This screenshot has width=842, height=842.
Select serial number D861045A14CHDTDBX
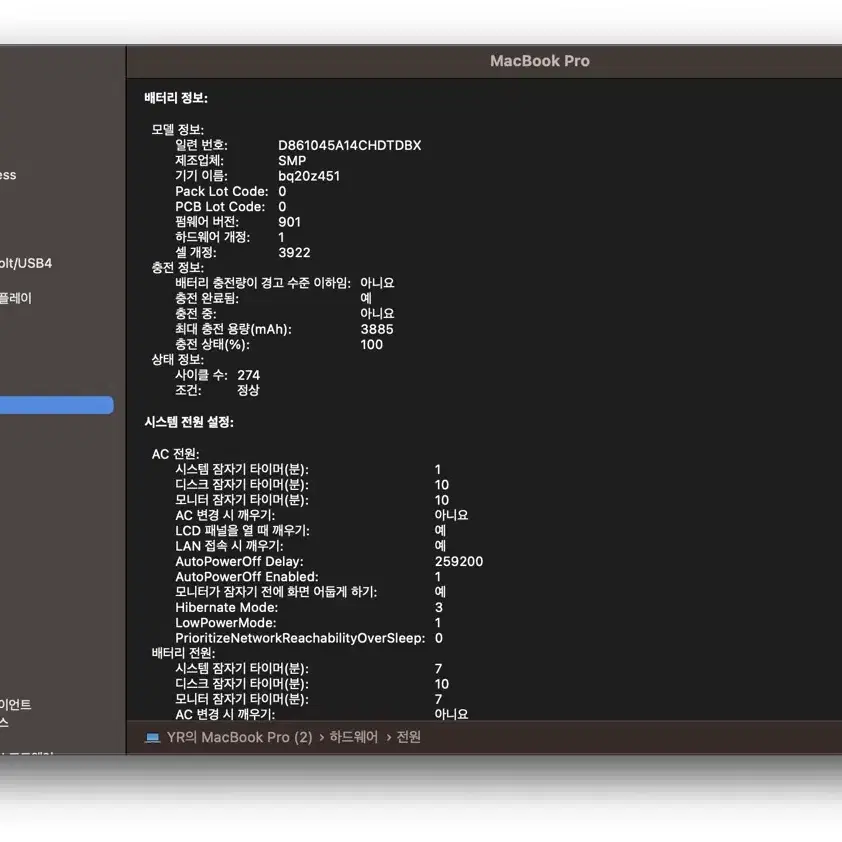[350, 146]
